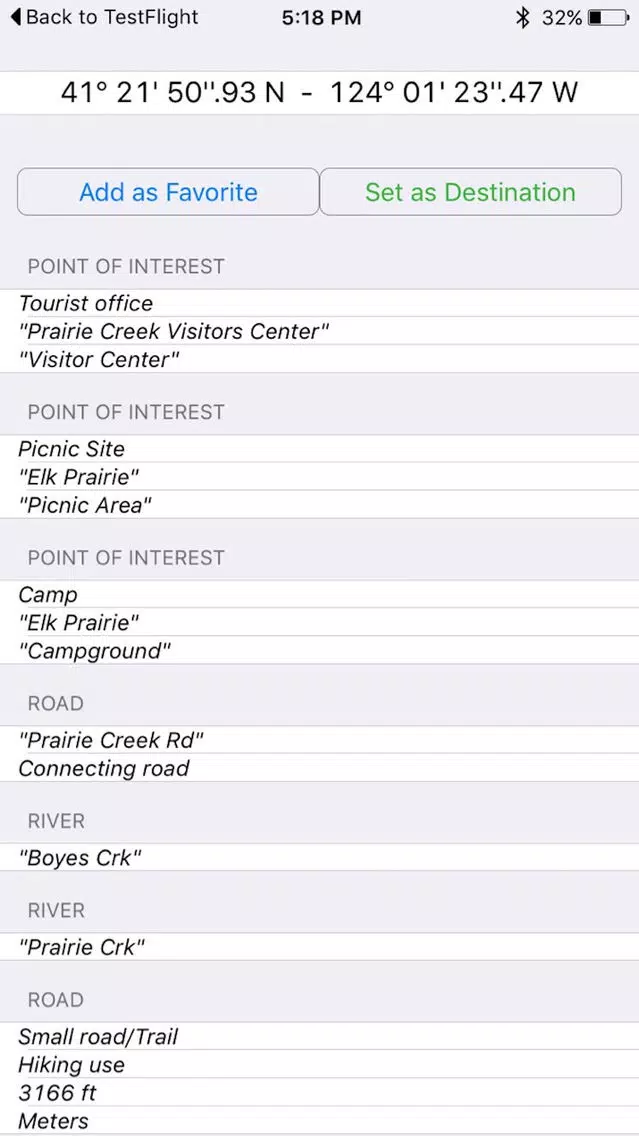Select the Camp row
639x1136 pixels.
[x=320, y=594]
